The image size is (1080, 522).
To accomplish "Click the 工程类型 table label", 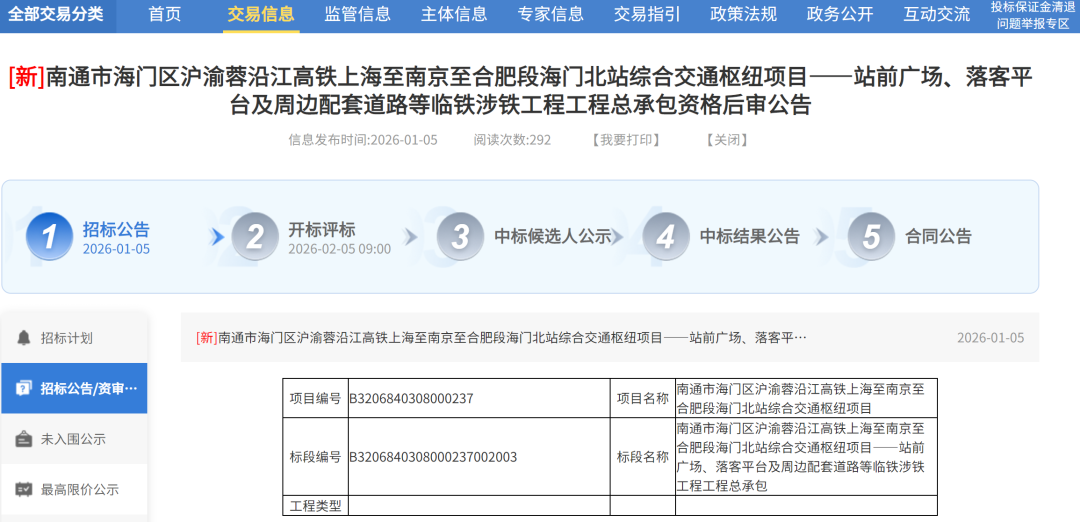I will [315, 506].
